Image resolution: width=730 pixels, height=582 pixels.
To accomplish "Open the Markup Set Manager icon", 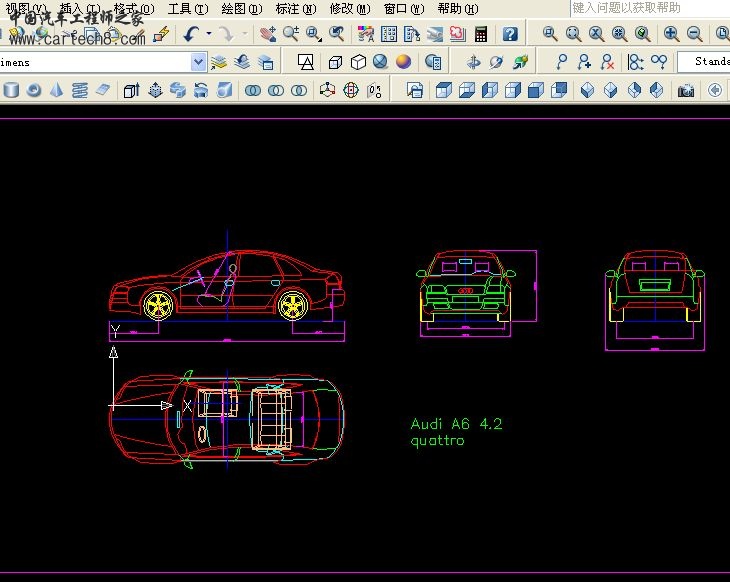I will (458, 34).
